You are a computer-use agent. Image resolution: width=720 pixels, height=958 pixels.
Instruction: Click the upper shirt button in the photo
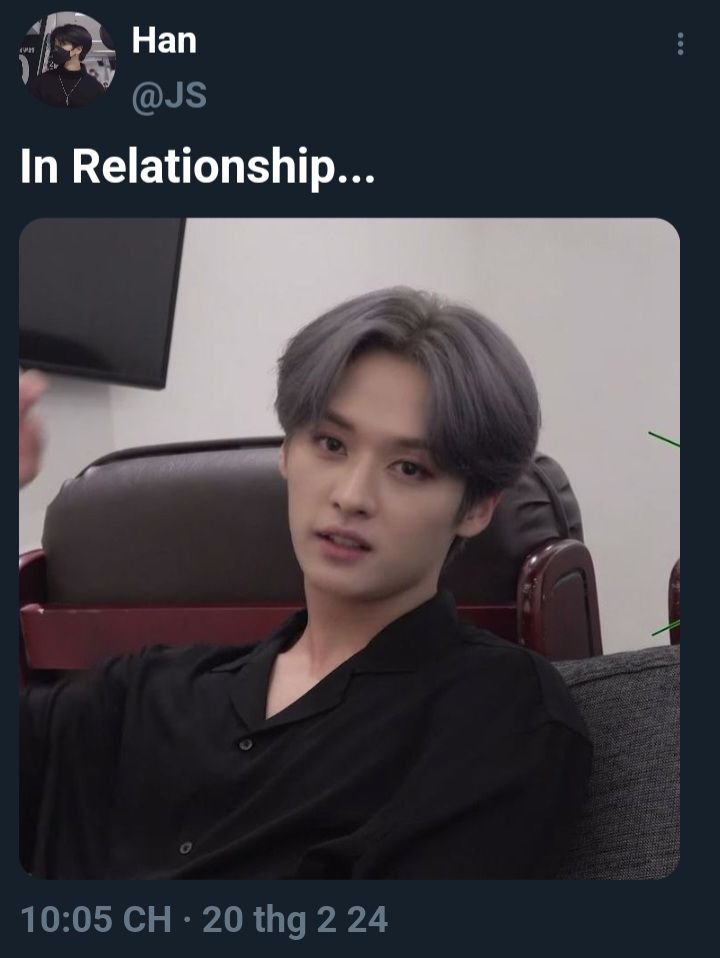click(x=245, y=744)
